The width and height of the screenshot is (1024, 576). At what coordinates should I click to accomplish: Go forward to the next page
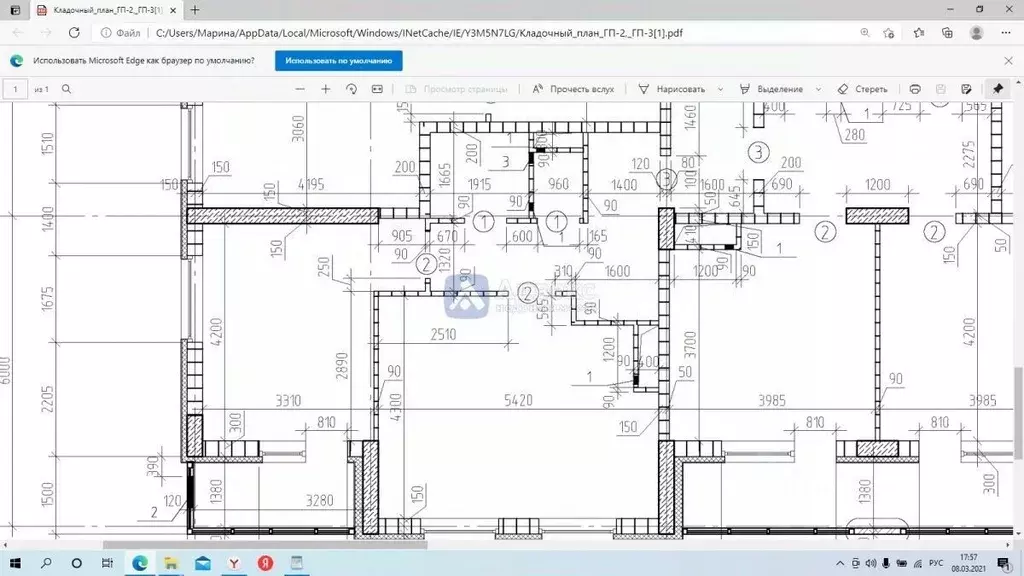(46, 33)
